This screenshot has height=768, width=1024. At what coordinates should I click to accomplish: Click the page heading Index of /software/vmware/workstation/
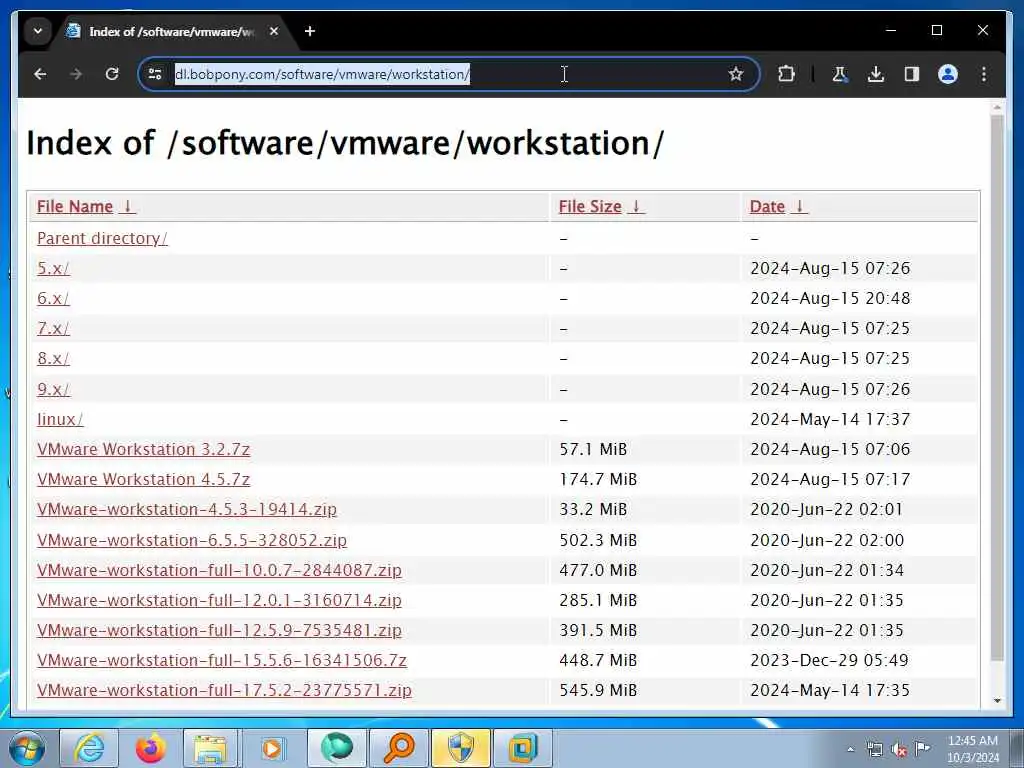pos(345,143)
